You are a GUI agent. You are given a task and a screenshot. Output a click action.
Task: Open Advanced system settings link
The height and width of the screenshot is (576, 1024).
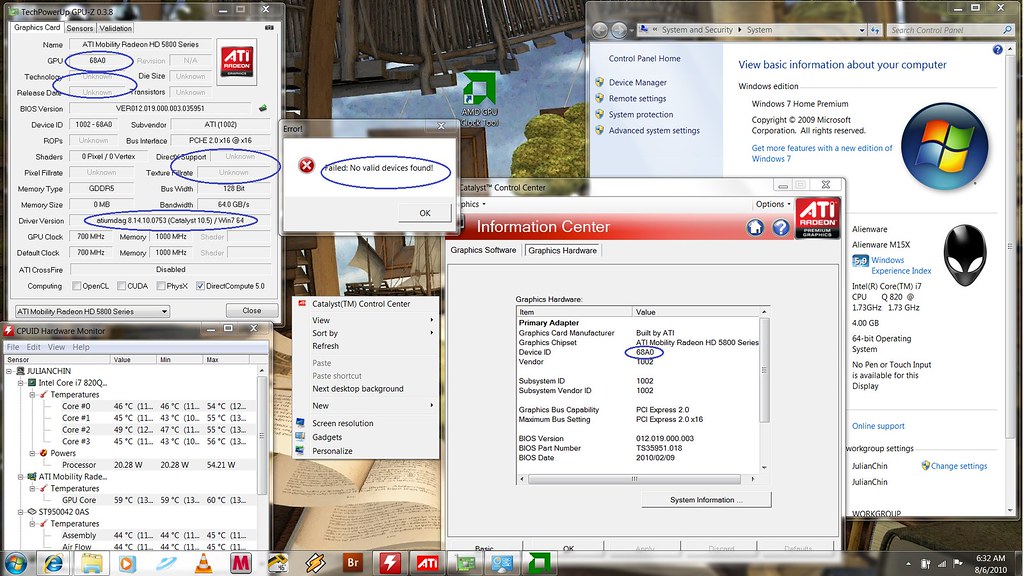click(x=654, y=131)
